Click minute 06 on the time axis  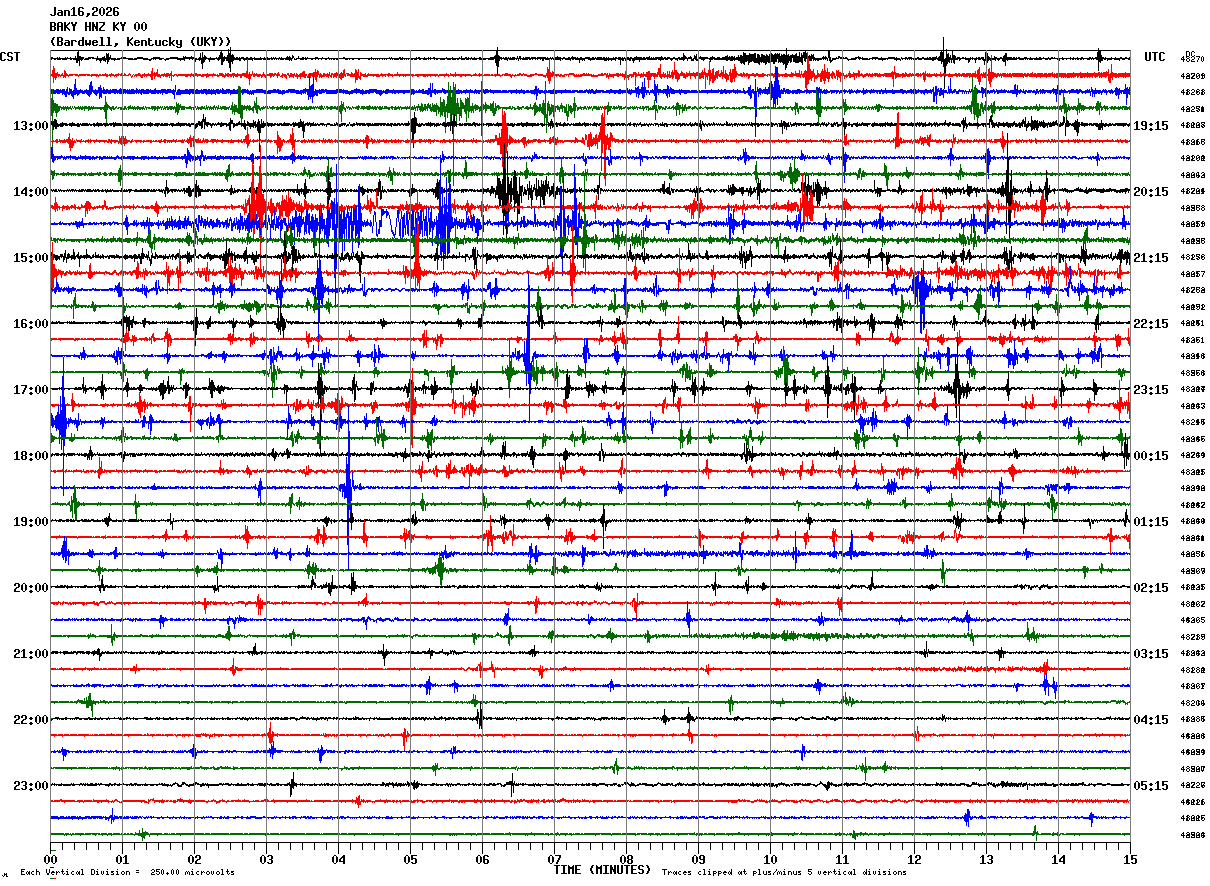pyautogui.click(x=482, y=859)
